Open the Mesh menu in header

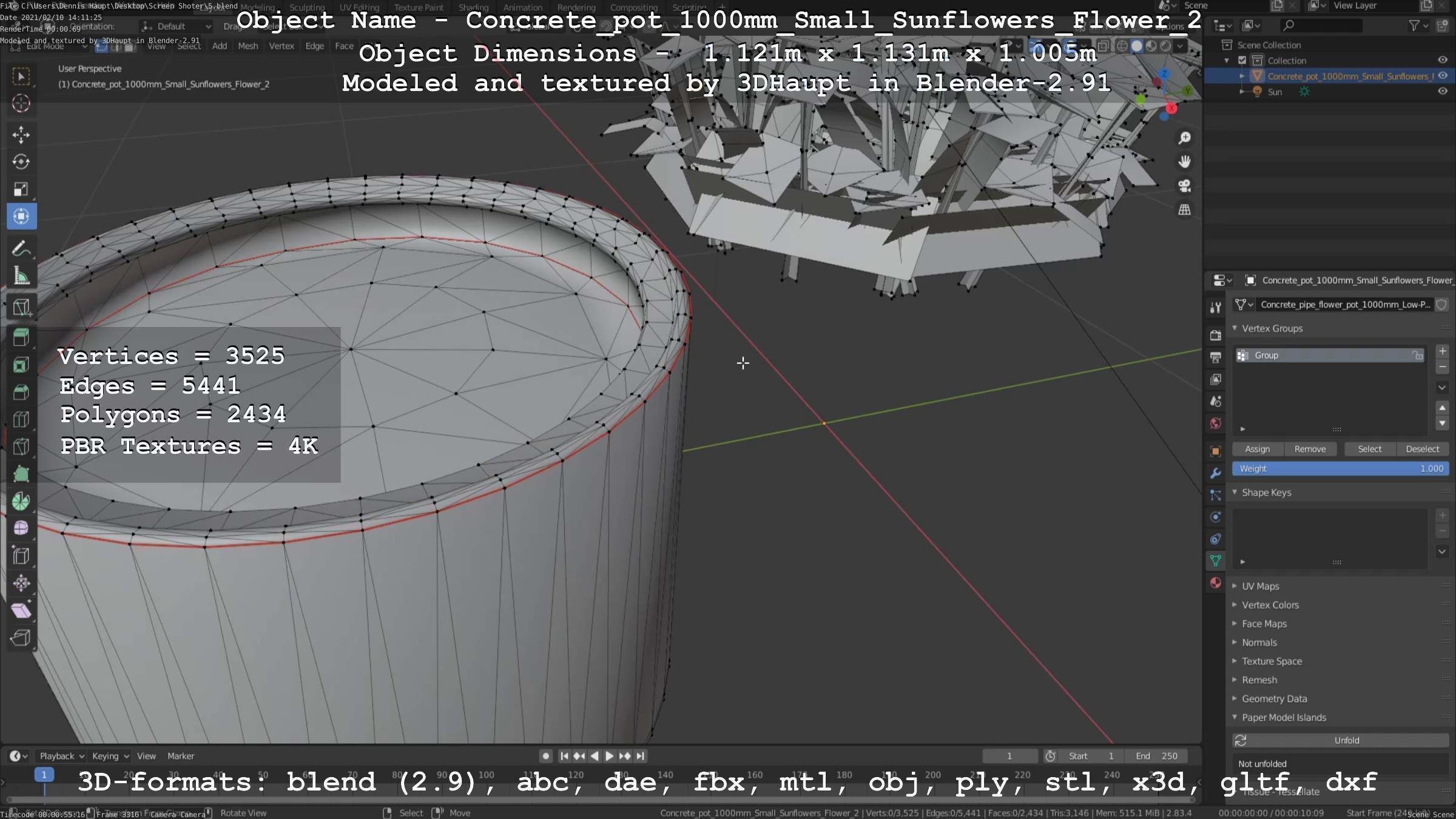pyautogui.click(x=248, y=46)
